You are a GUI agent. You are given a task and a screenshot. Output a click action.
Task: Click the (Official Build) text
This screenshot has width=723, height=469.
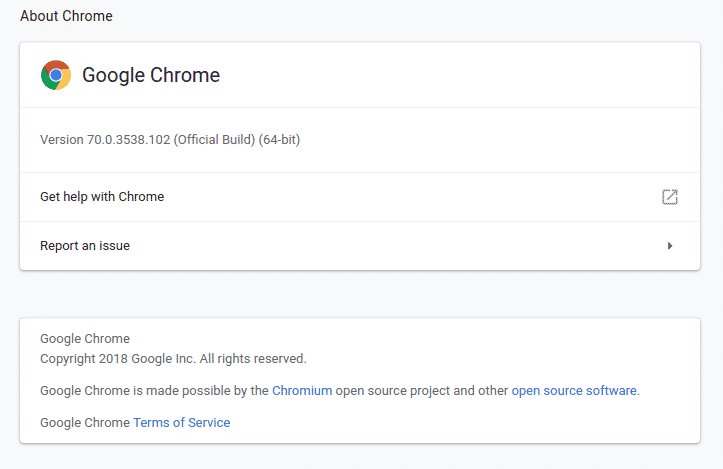[214, 140]
